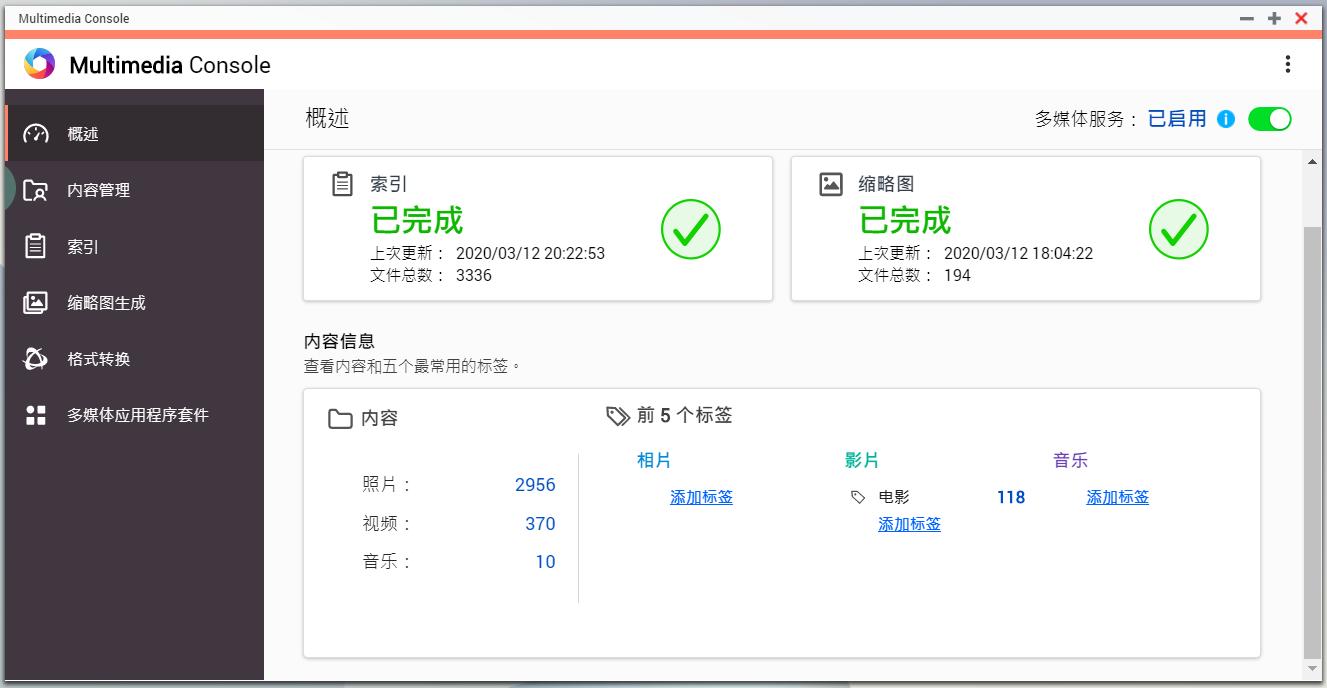Select the 格式转换 format conversion icon
The height and width of the screenshot is (688, 1327).
[36, 359]
